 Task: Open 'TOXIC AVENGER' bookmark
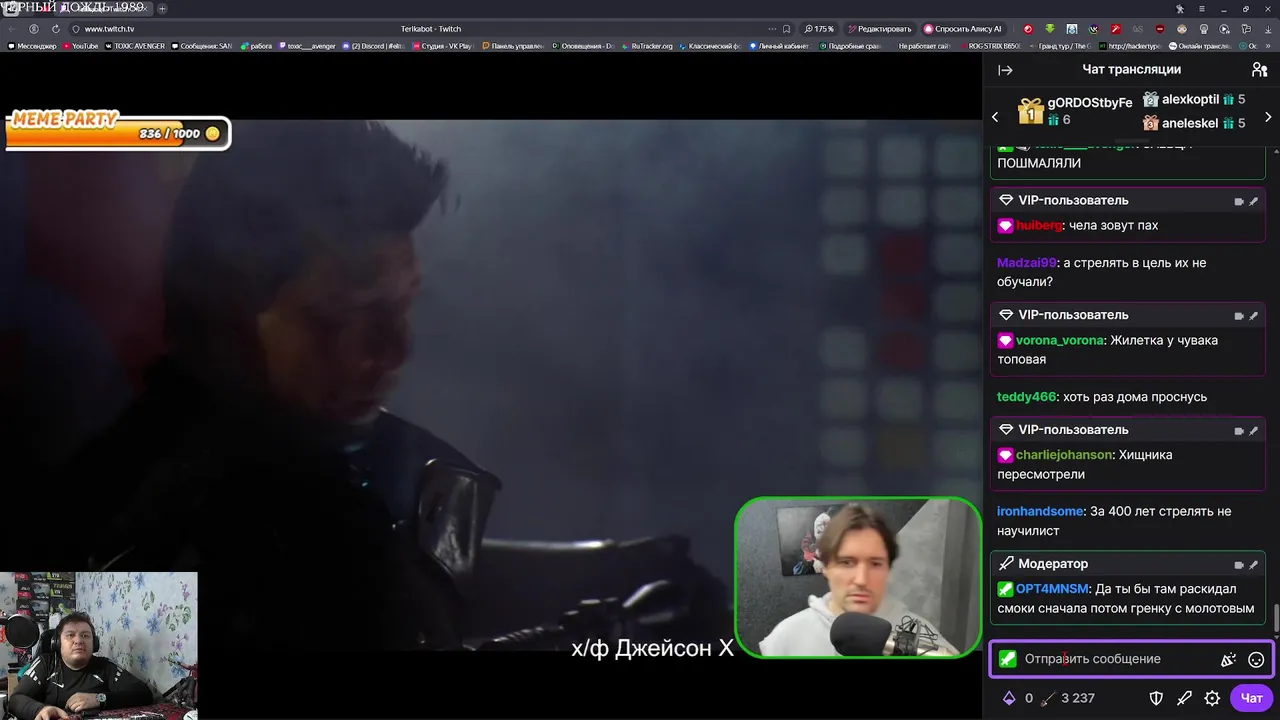click(134, 46)
